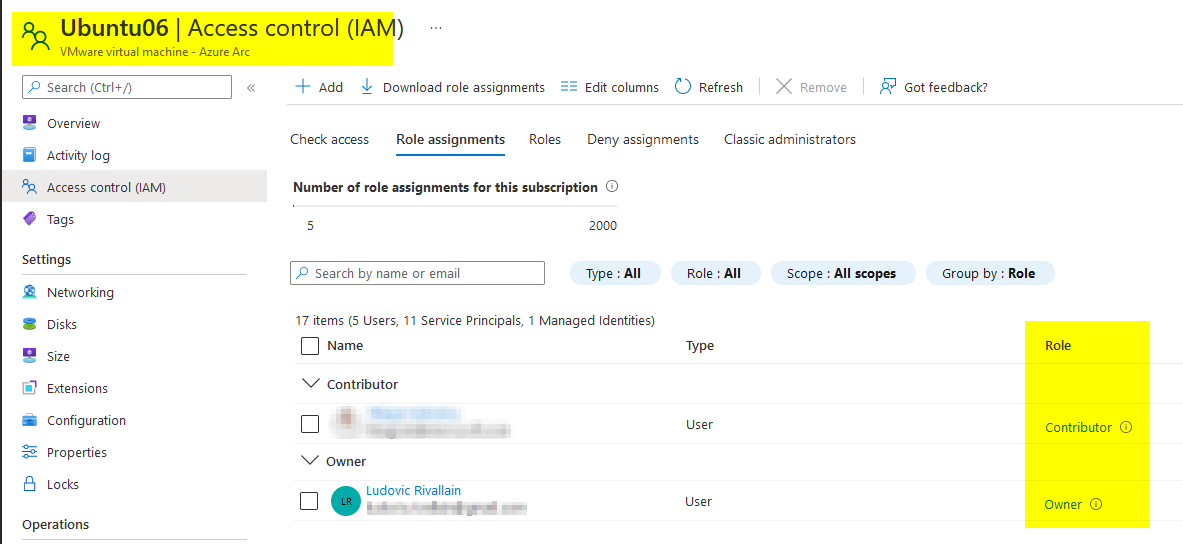Click the role assignments usage progress bar

(x=455, y=205)
